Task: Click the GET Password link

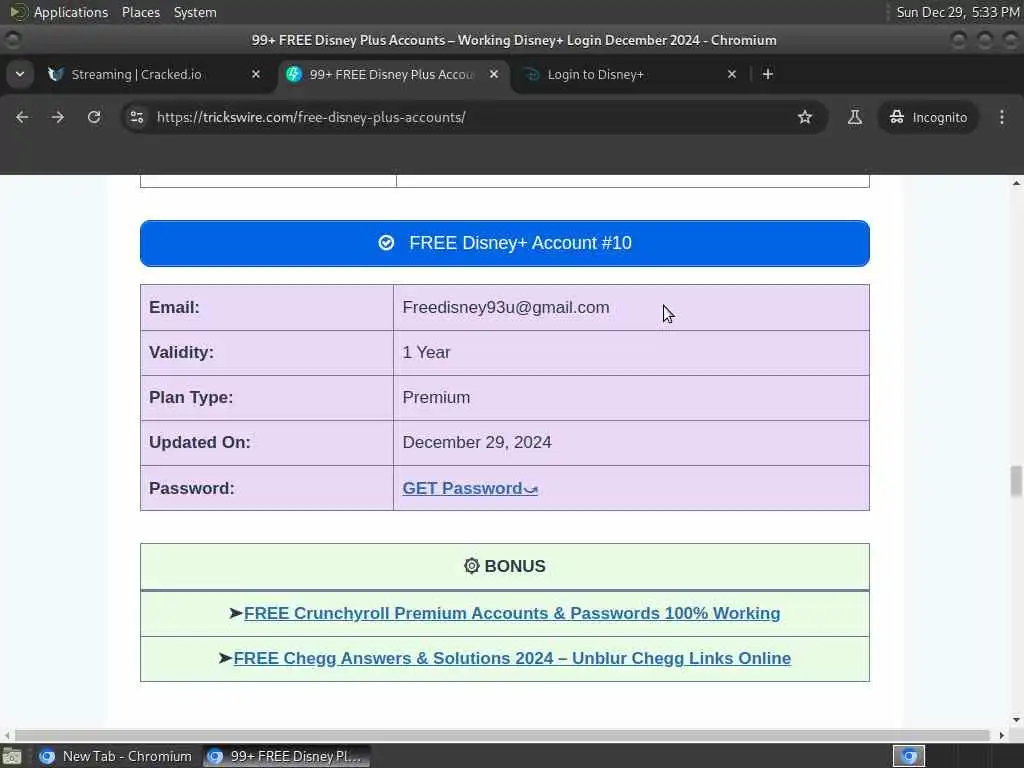Action: click(x=470, y=488)
